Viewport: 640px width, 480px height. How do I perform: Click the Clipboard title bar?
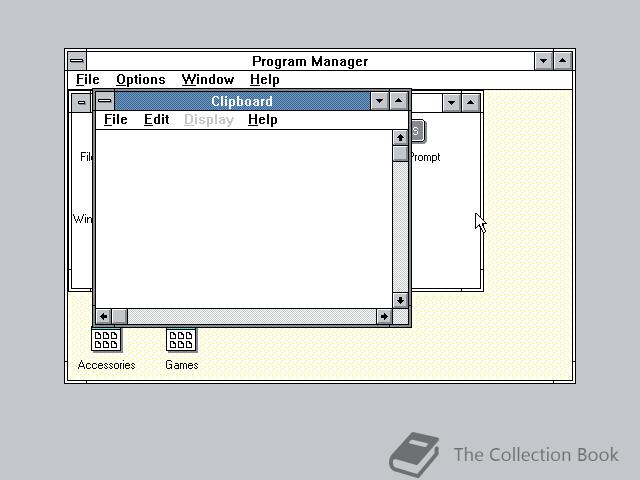pyautogui.click(x=242, y=101)
